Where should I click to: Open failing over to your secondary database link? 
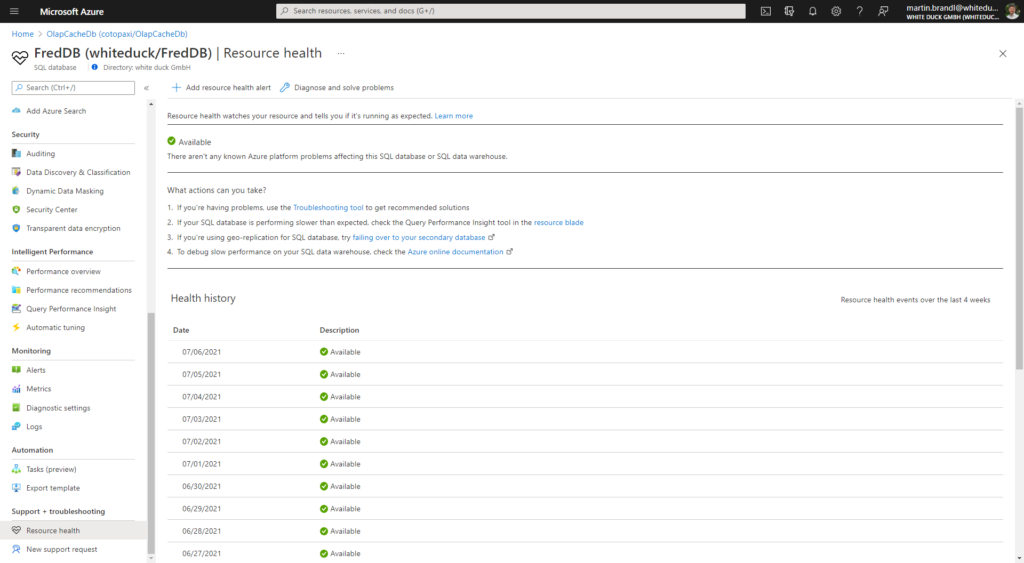[419, 237]
